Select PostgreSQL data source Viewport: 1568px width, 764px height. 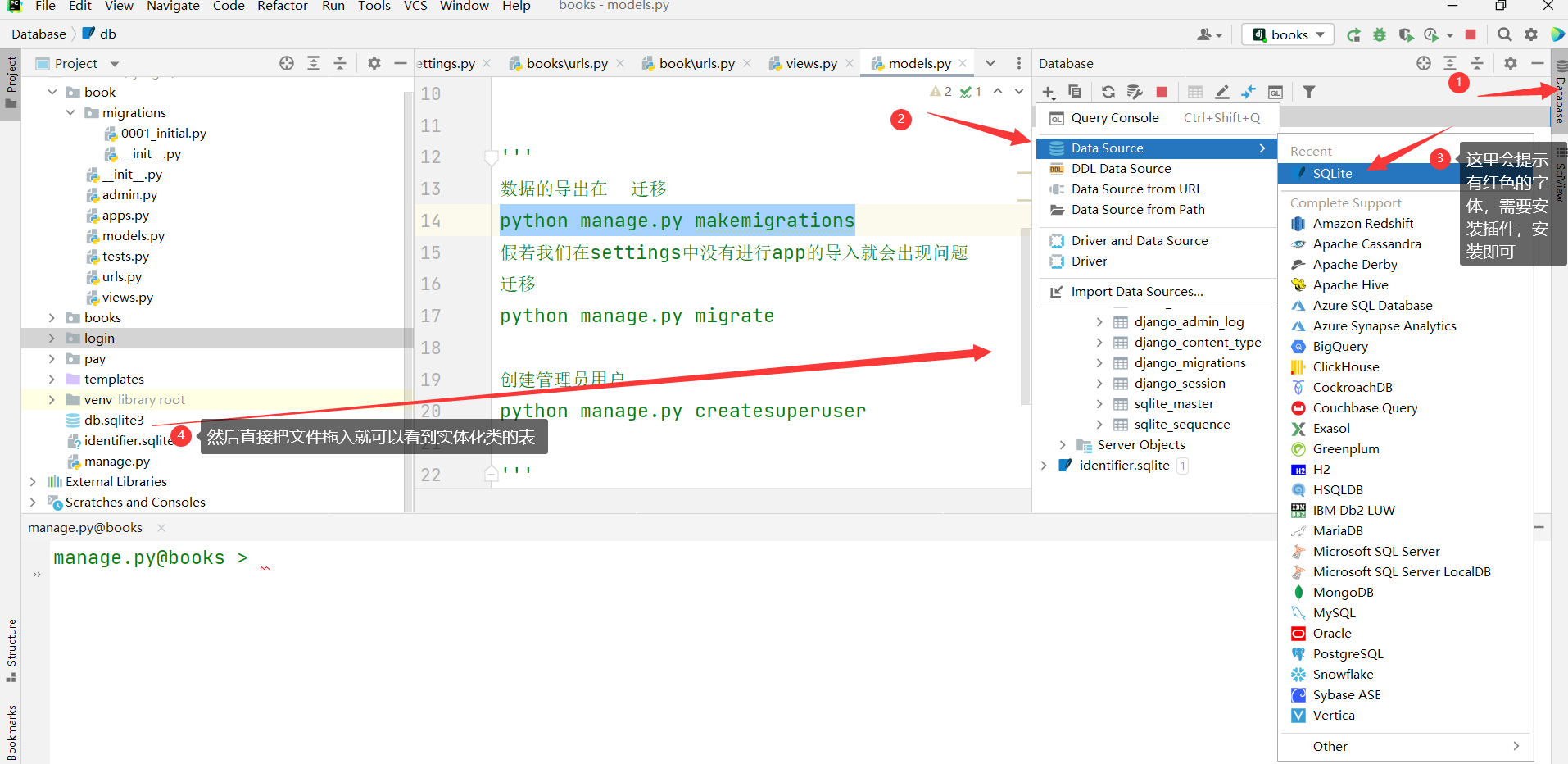(1348, 654)
